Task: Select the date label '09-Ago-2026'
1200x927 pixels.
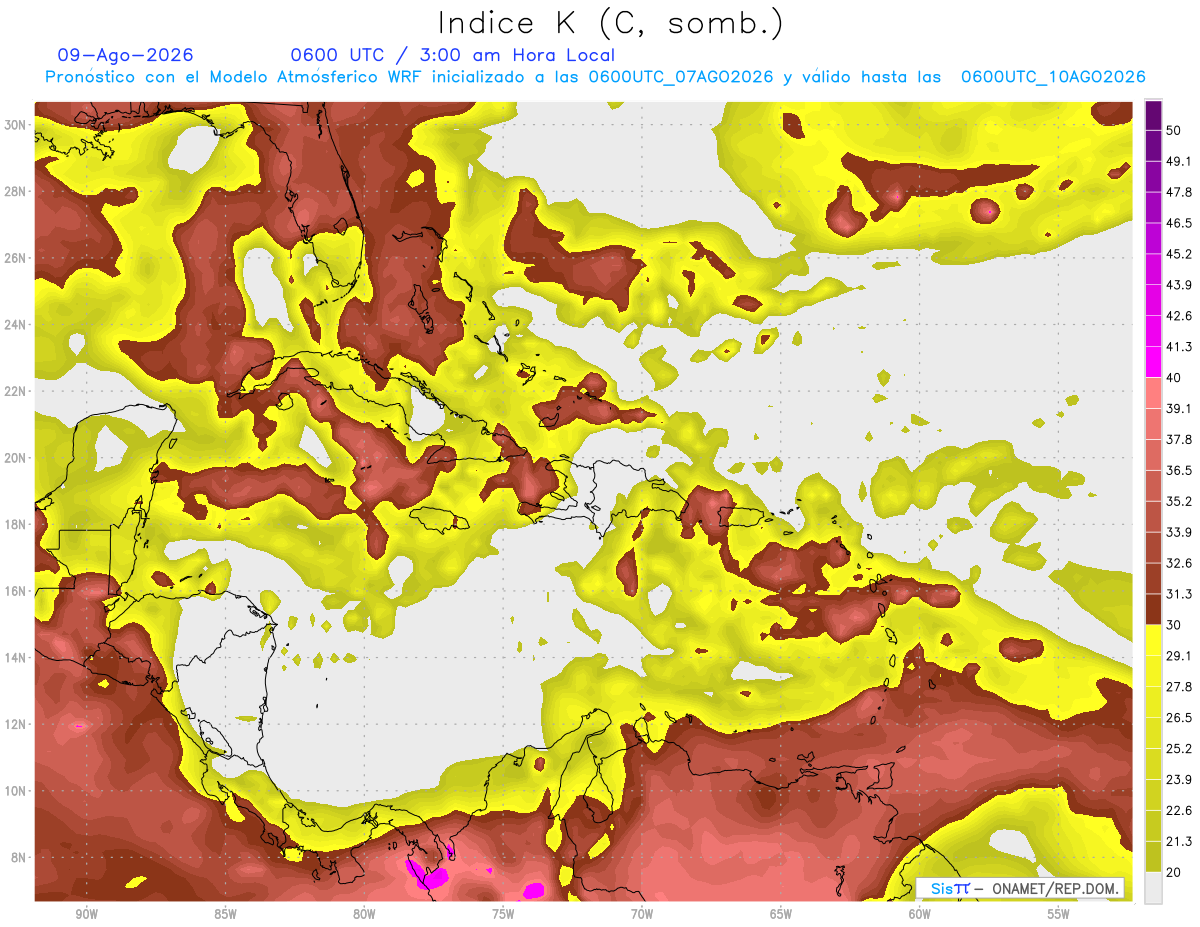Action: [x=126, y=55]
